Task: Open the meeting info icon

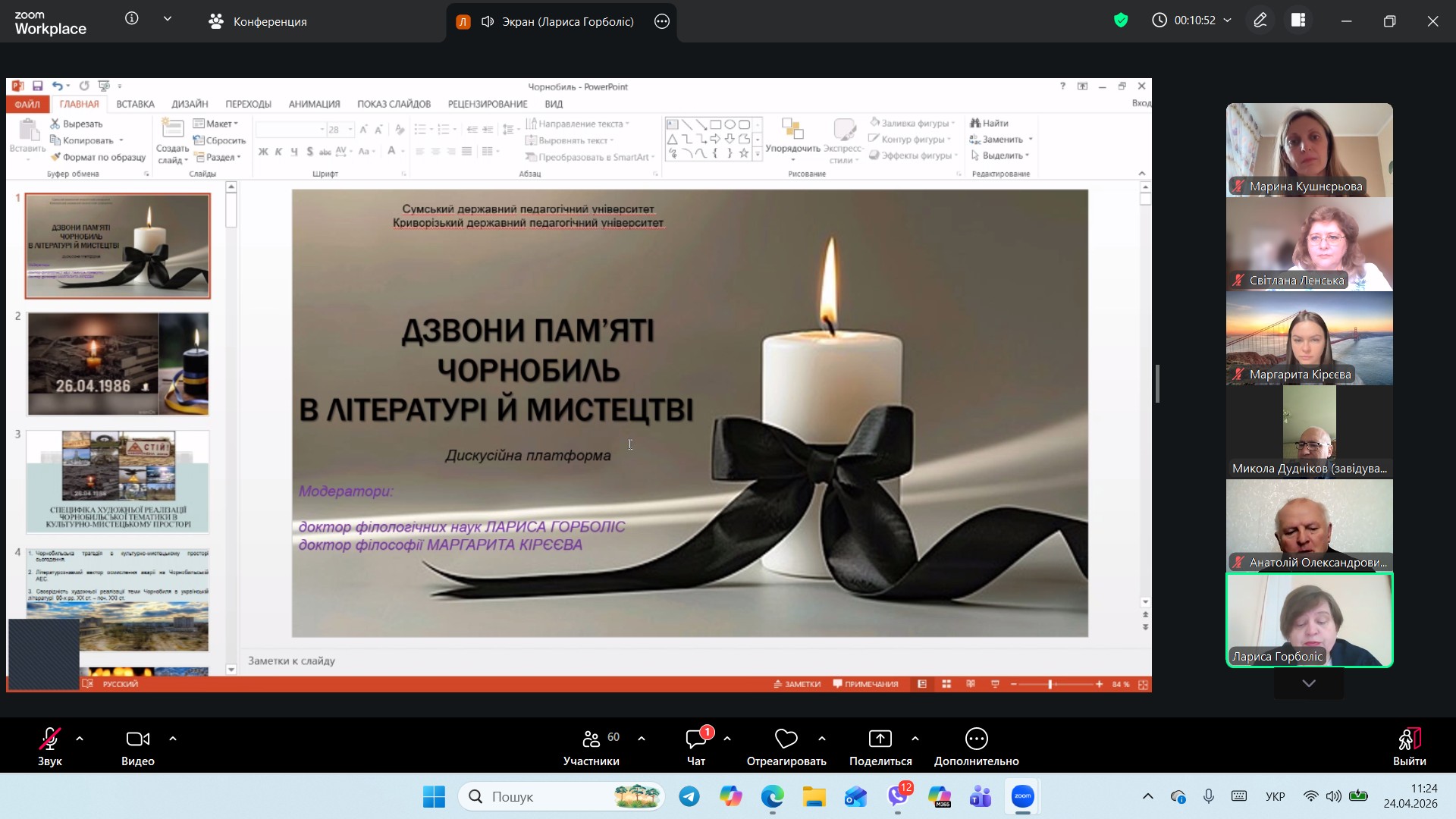Action: point(132,19)
